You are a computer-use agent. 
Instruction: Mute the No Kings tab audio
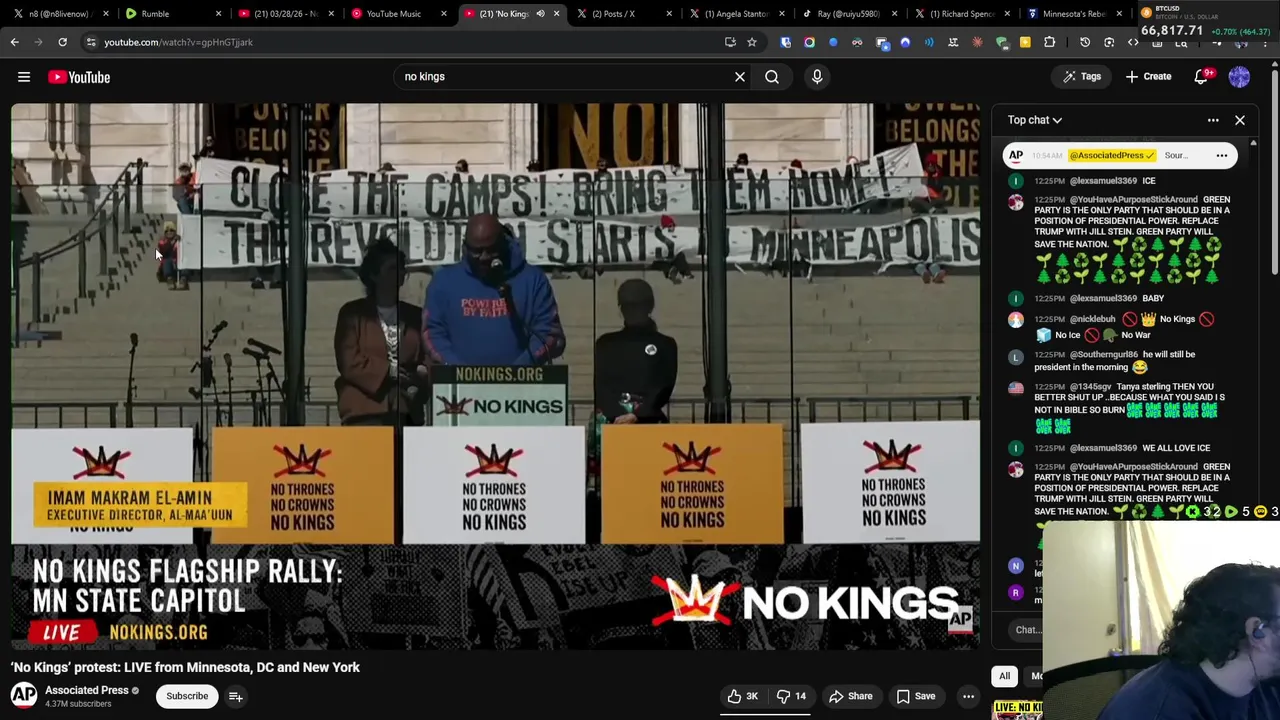pyautogui.click(x=540, y=14)
